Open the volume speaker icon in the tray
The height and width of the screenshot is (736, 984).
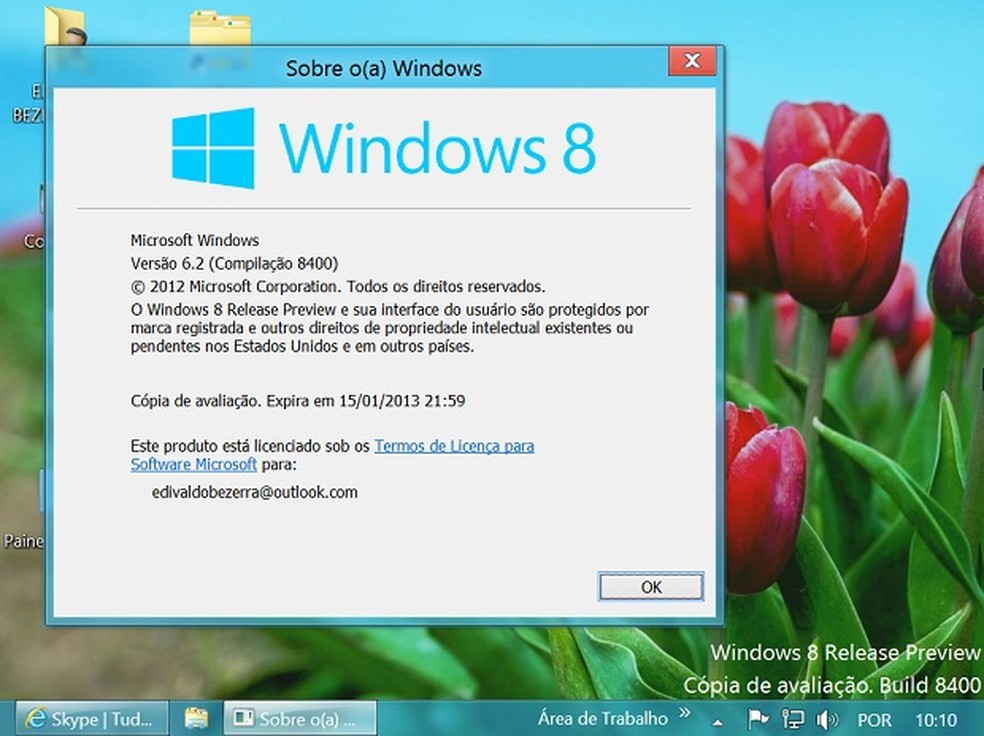826,718
